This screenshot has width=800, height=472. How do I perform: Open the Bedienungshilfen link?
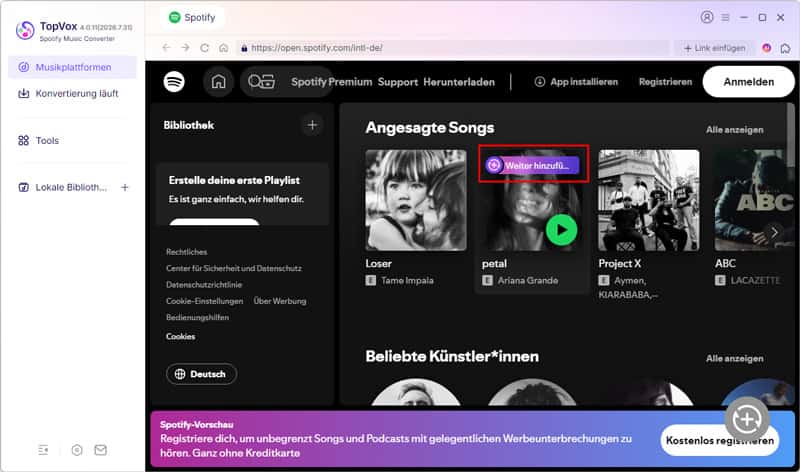(x=197, y=317)
